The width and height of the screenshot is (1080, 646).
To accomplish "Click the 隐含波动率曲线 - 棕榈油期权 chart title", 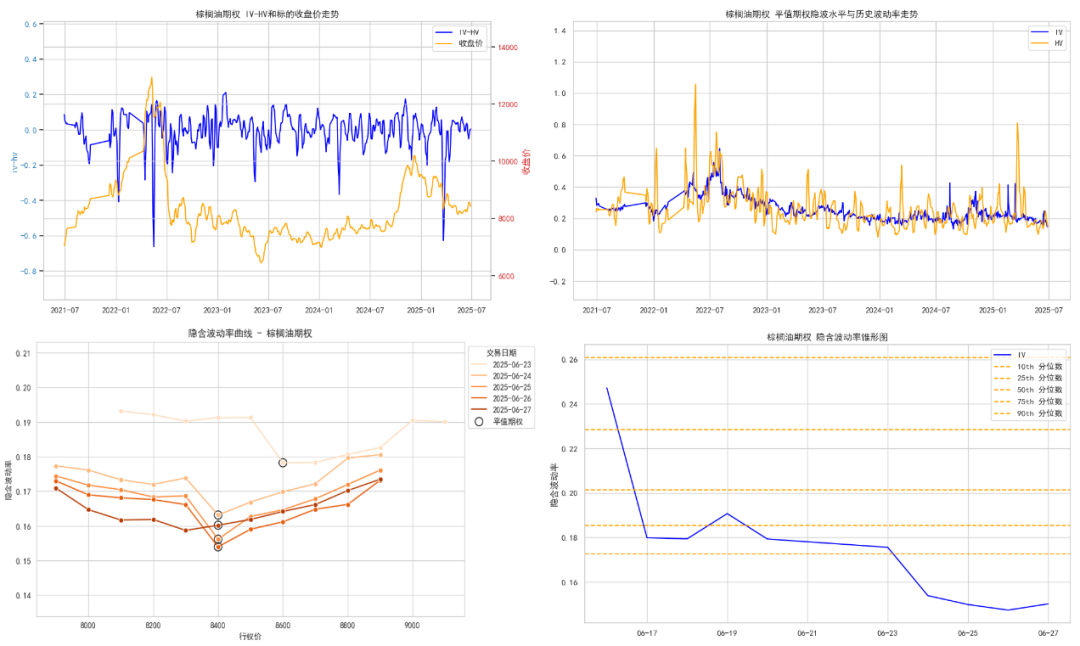I will [x=250, y=333].
